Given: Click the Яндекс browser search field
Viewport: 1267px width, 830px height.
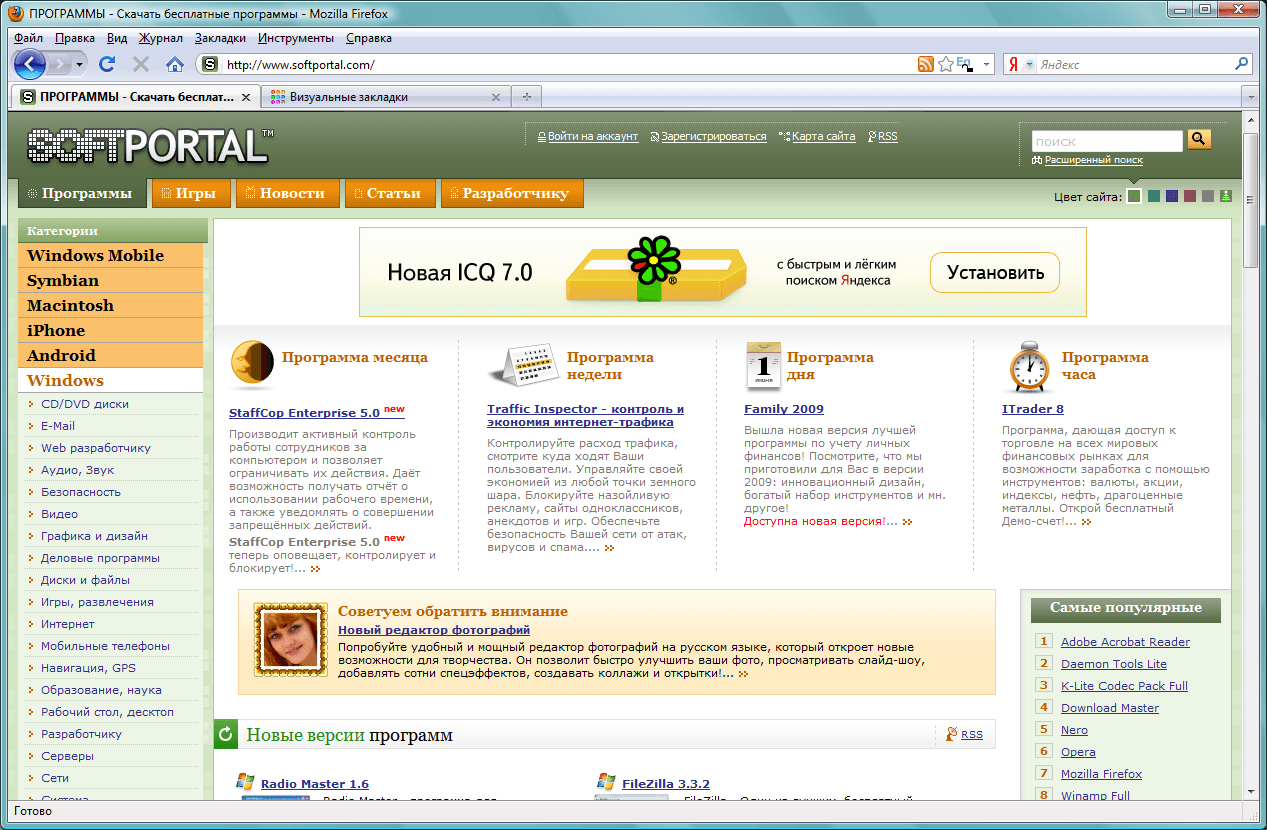Looking at the screenshot, I should (x=1134, y=64).
